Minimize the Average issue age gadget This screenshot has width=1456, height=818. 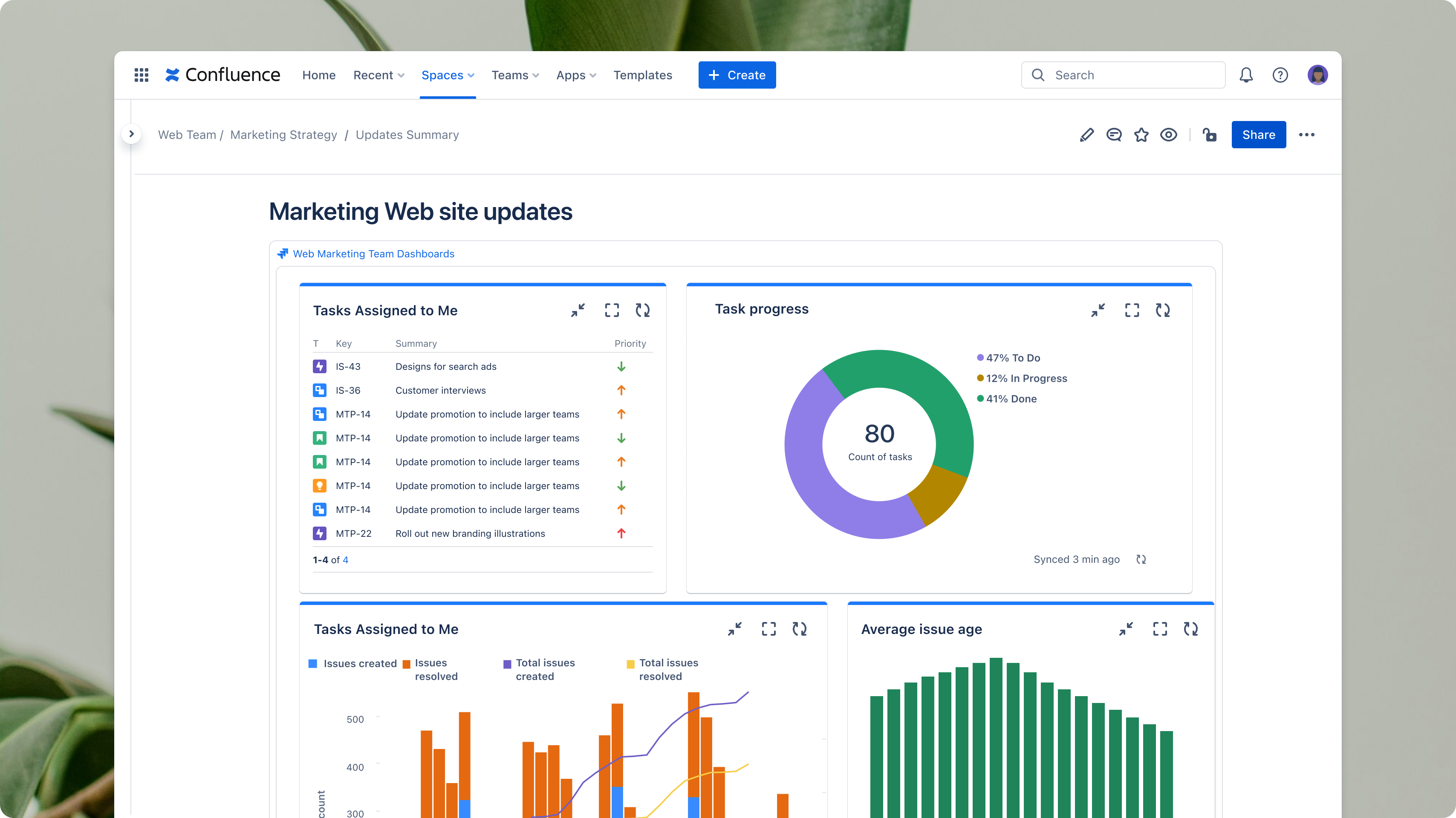pyautogui.click(x=1125, y=629)
